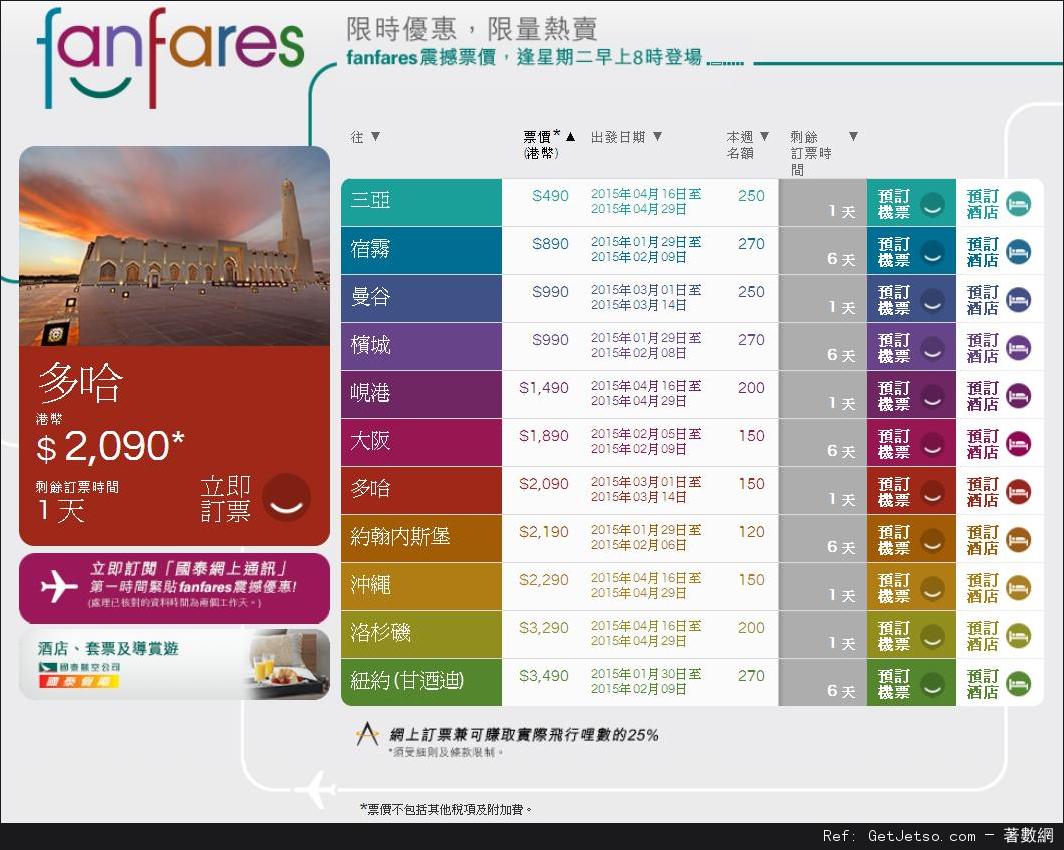Click the smiley flight icon in 大阪 row
1064x850 pixels.
tap(932, 444)
